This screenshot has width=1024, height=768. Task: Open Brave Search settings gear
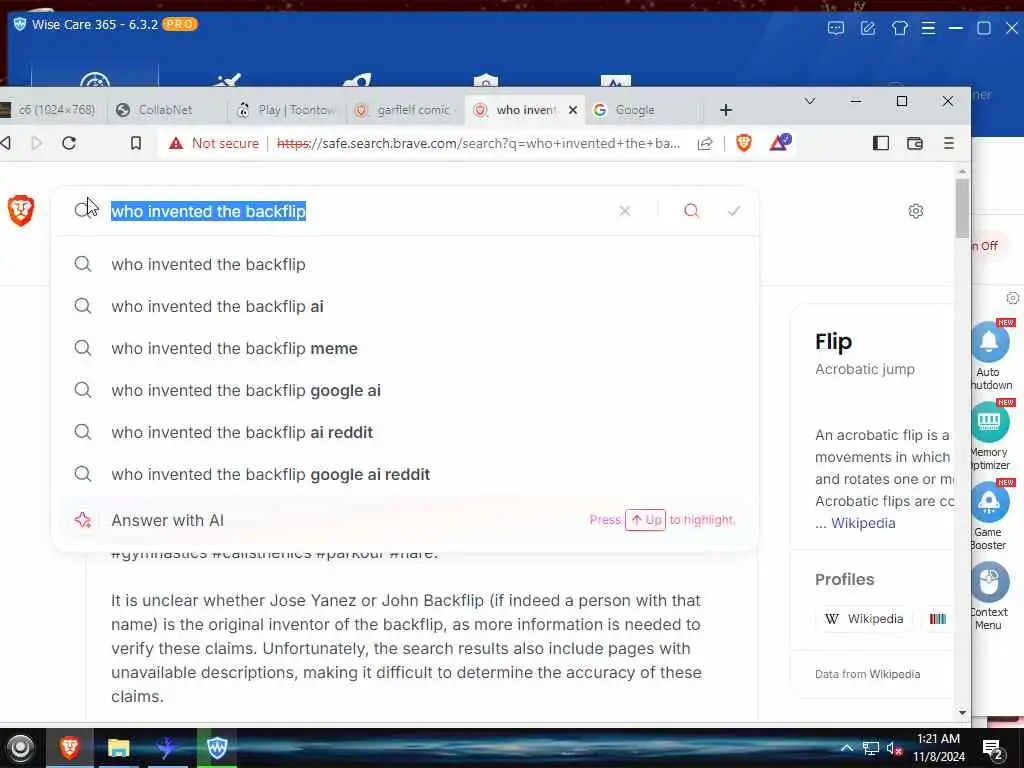click(916, 211)
